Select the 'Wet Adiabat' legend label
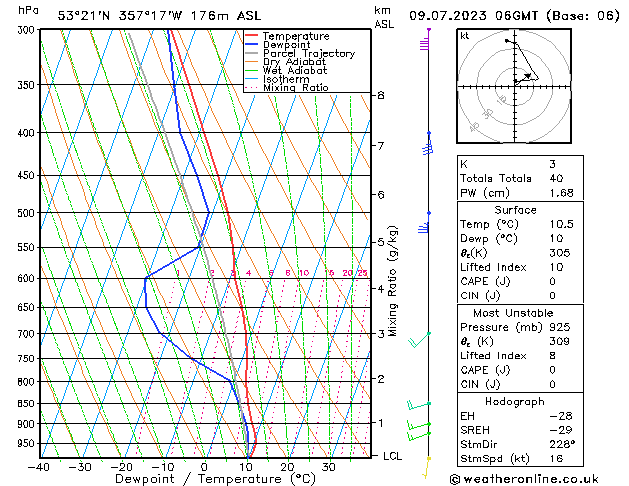The height and width of the screenshot is (486, 629). (x=295, y=70)
